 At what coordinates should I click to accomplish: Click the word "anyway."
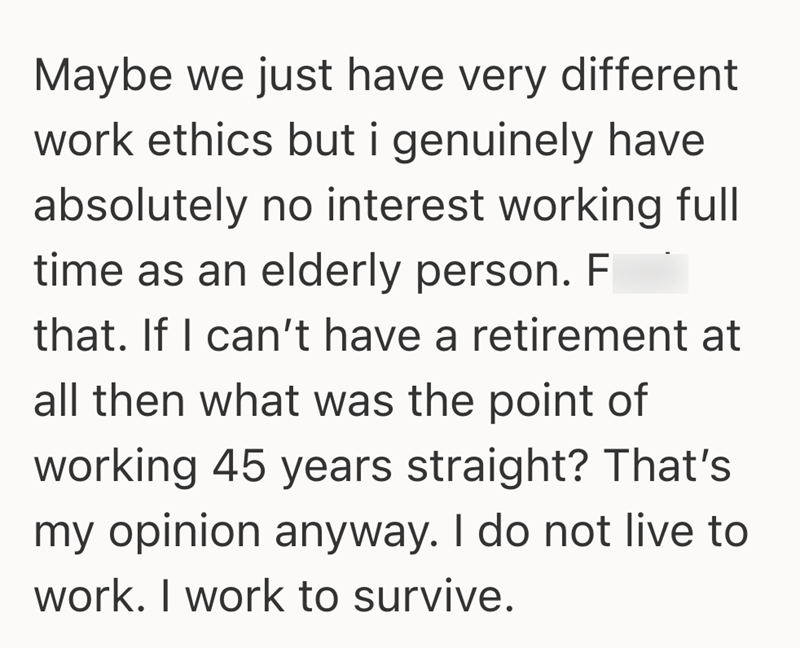click(346, 531)
